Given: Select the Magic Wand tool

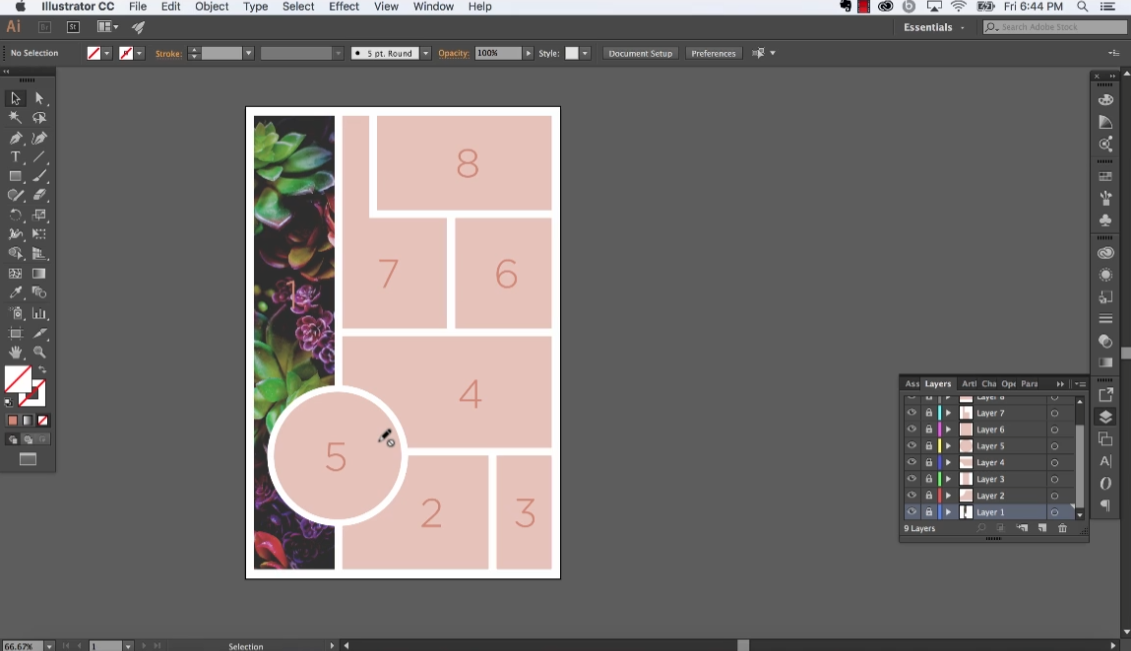Looking at the screenshot, I should (15, 118).
